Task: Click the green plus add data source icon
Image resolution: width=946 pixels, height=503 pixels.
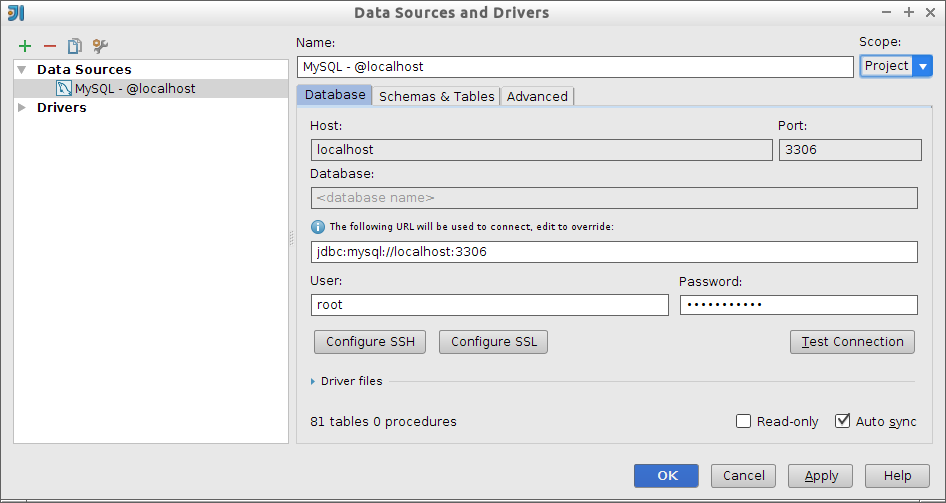Action: 25,46
